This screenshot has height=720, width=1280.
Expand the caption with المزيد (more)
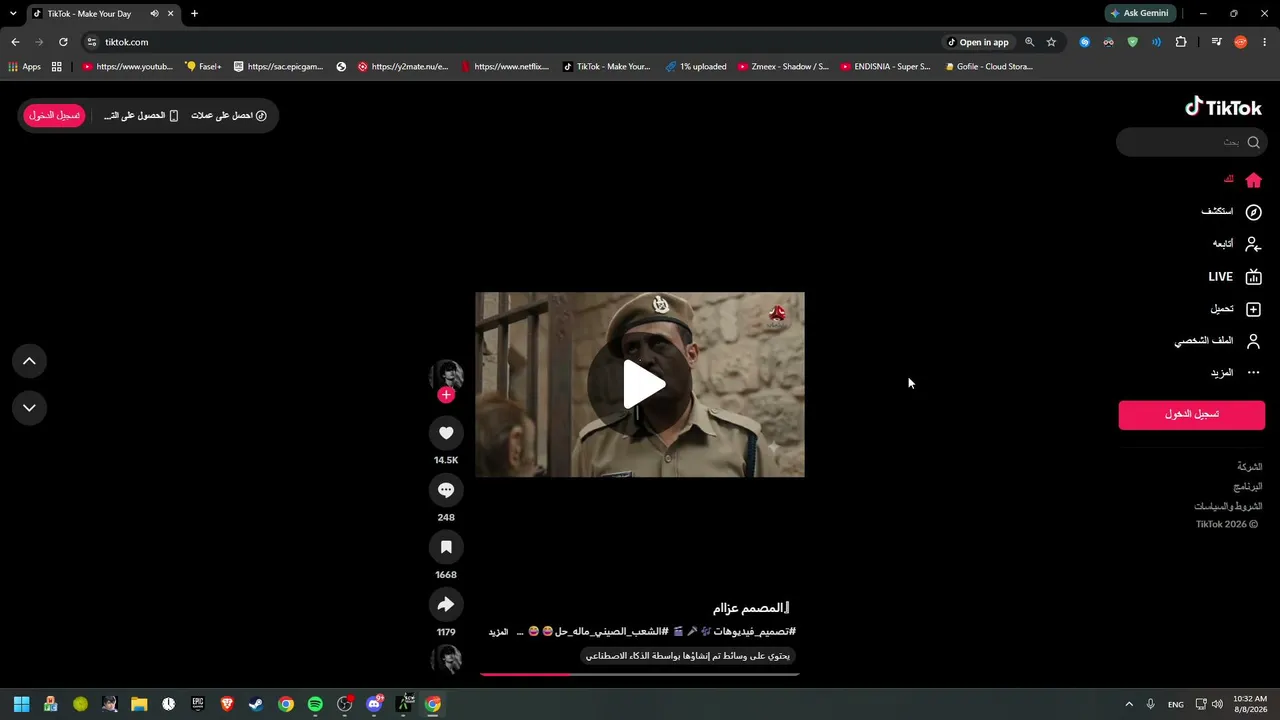tap(498, 632)
